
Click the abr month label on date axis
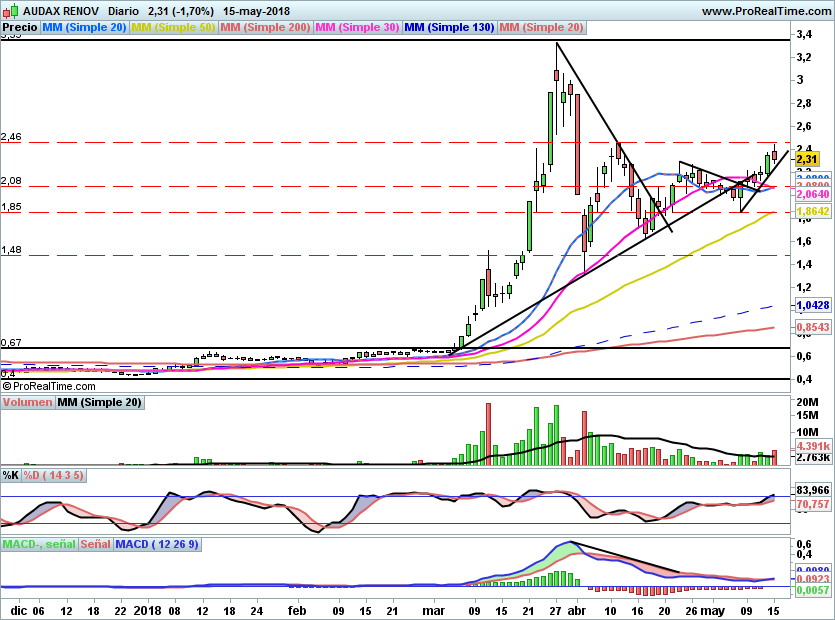pos(577,611)
